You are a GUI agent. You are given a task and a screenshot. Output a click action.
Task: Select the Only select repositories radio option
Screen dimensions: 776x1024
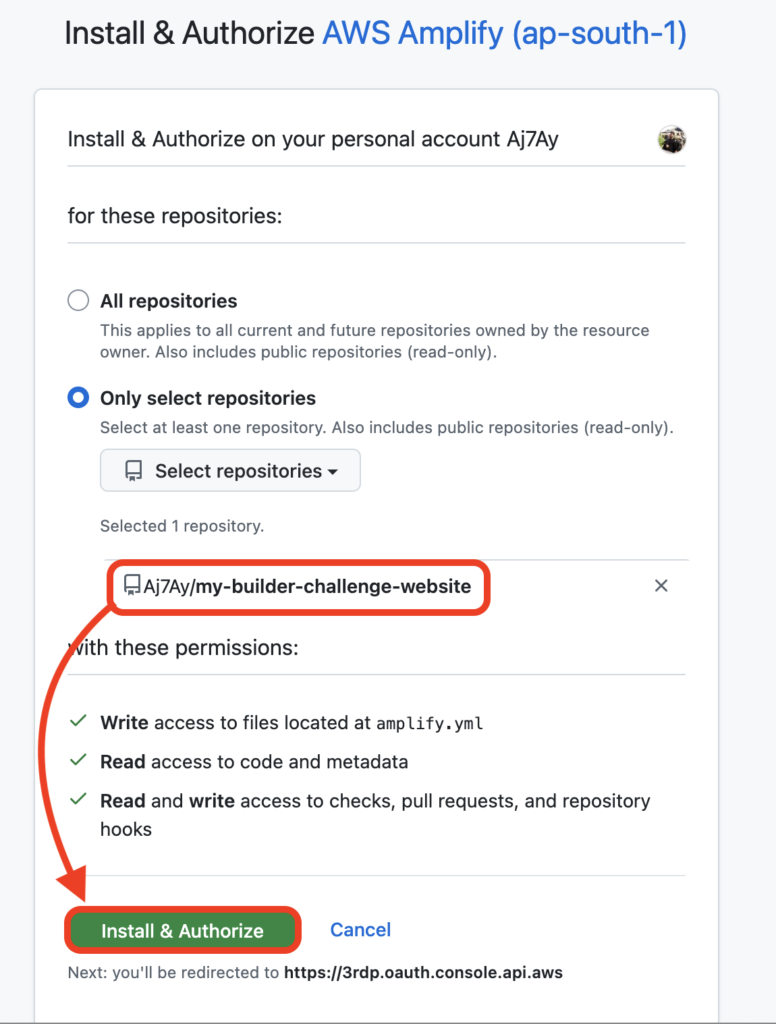click(x=78, y=398)
